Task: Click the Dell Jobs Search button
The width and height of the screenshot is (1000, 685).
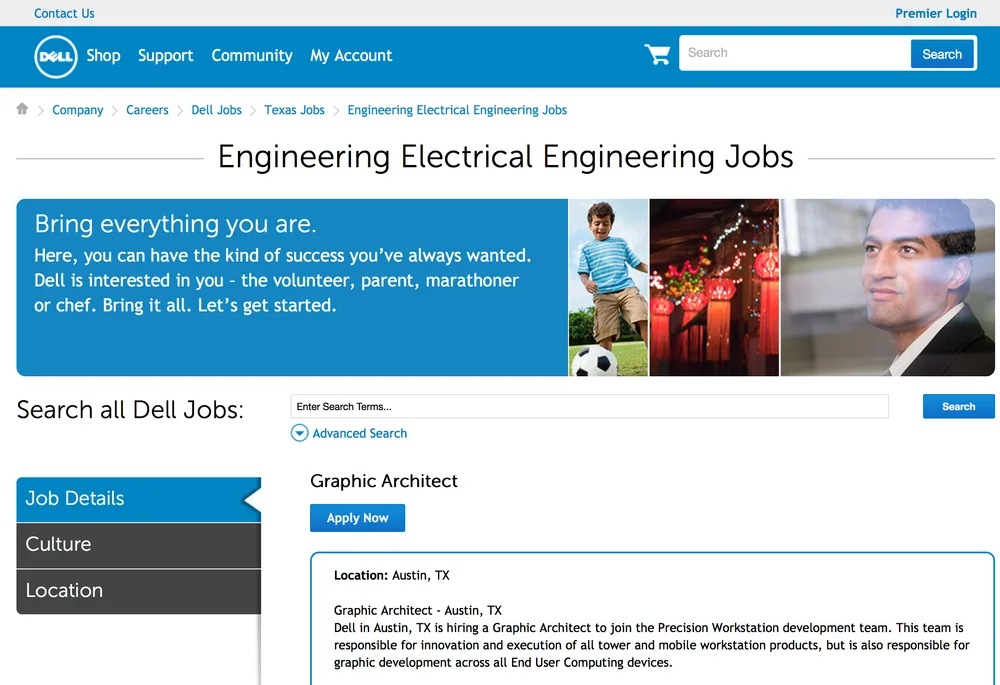Action: click(958, 406)
